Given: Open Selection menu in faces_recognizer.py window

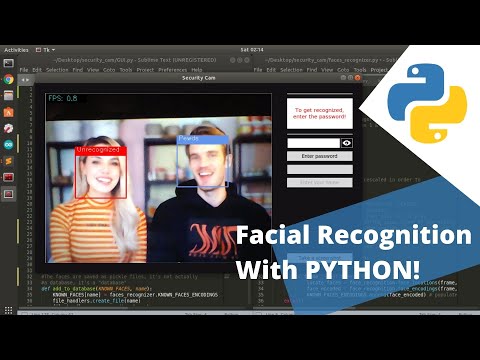Looking at the screenshot, I should click(291, 70).
